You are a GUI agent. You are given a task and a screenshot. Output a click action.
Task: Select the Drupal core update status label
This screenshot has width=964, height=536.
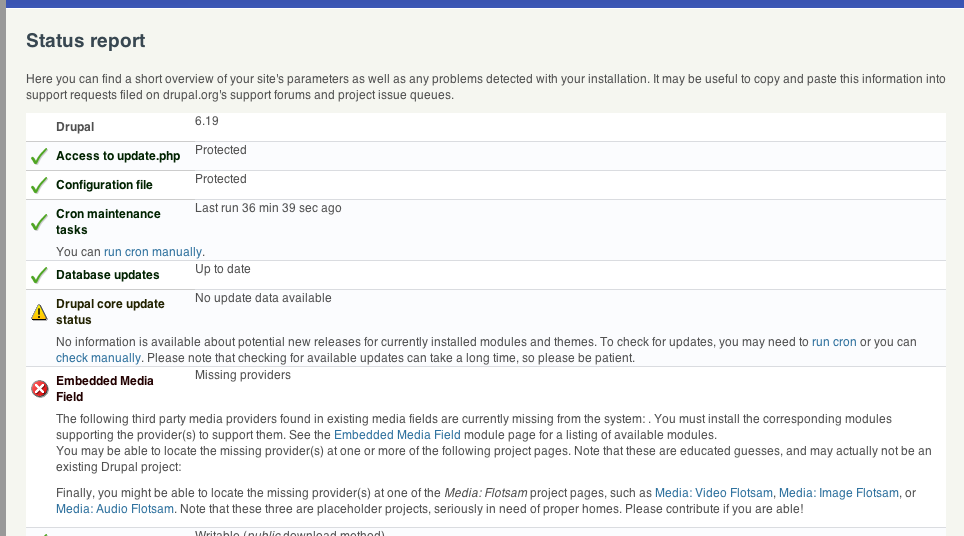point(110,312)
